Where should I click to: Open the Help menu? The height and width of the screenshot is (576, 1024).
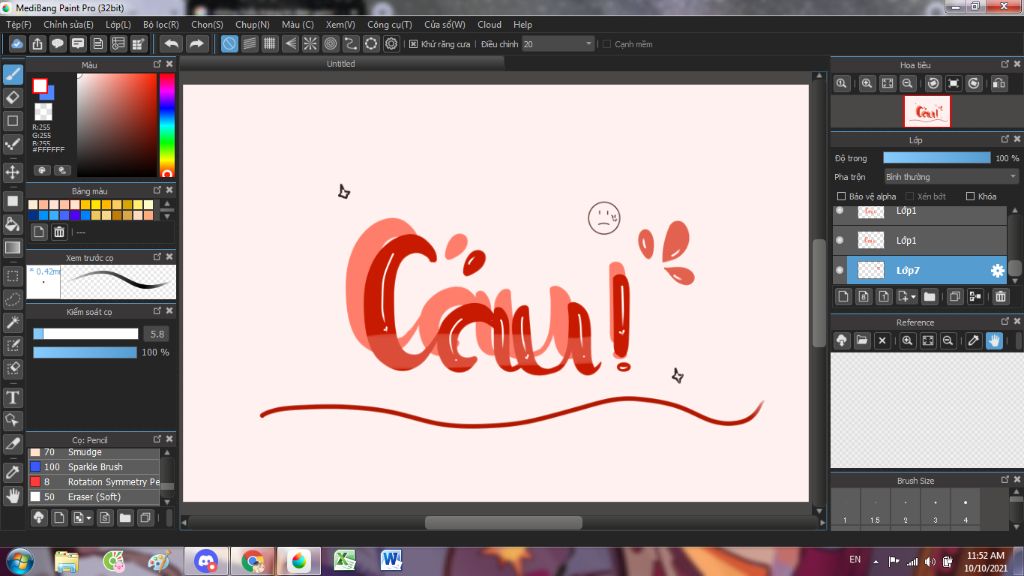pyautogui.click(x=522, y=24)
